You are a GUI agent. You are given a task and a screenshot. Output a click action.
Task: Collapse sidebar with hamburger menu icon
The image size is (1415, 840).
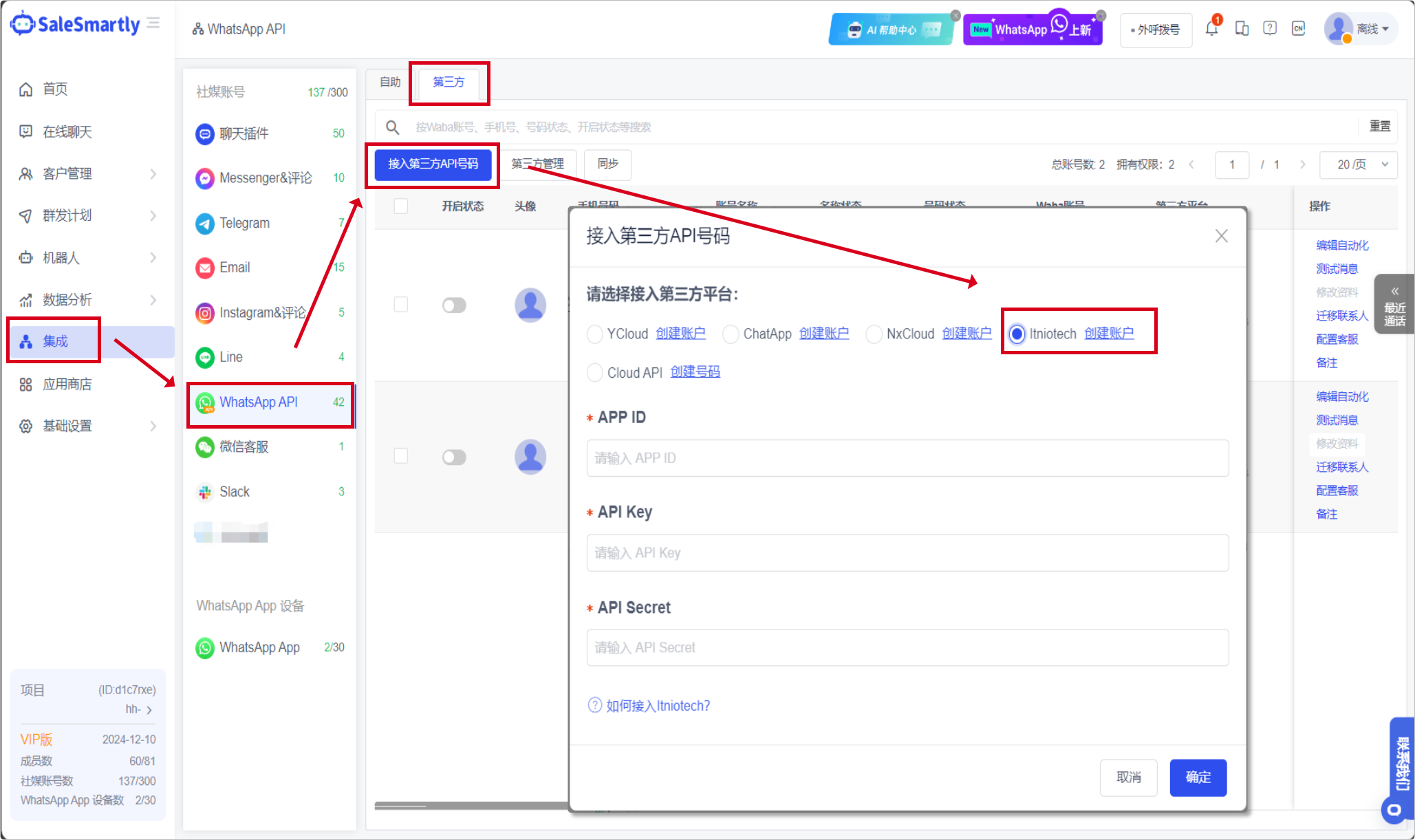(x=153, y=23)
